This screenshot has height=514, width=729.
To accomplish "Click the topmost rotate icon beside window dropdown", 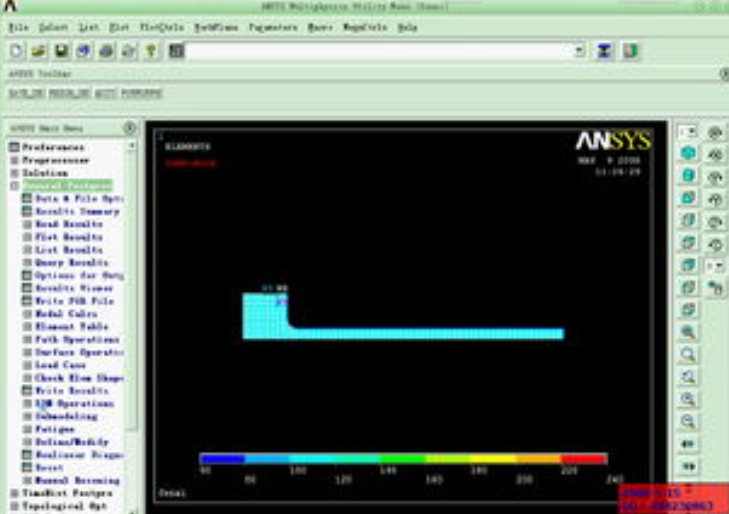I will tap(715, 132).
